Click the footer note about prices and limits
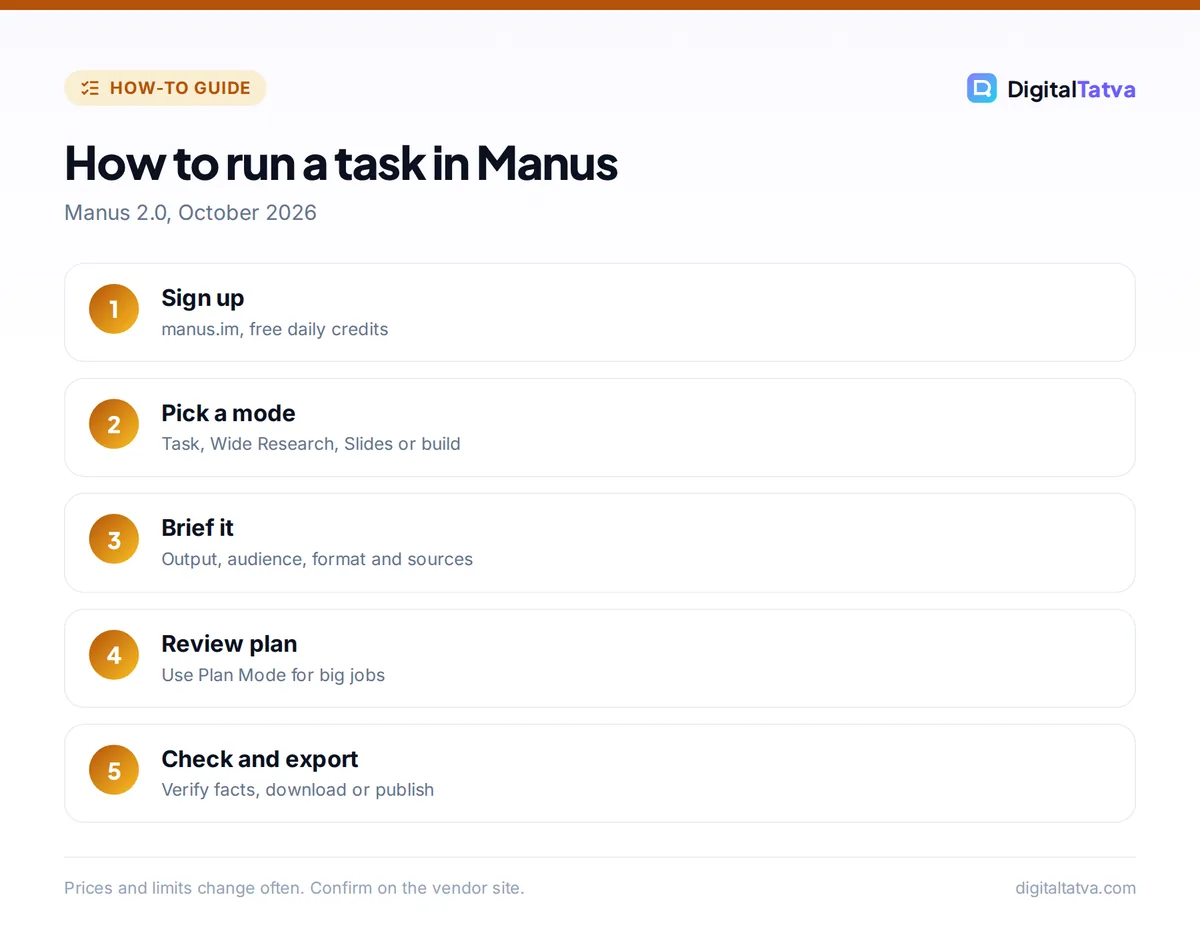The height and width of the screenshot is (947, 1200). pos(294,888)
